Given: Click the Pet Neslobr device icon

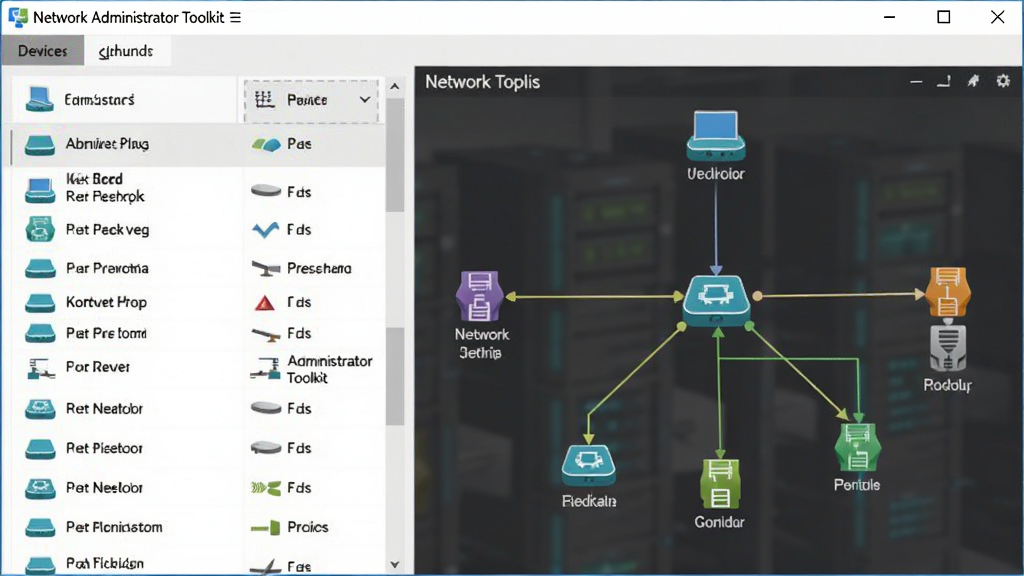Looking at the screenshot, I should [40, 488].
